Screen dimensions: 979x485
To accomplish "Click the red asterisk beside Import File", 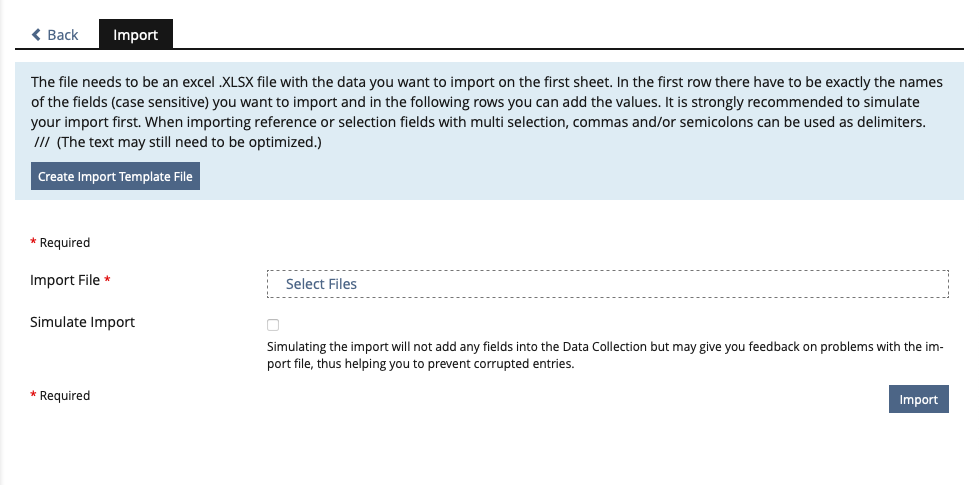I will [x=107, y=280].
